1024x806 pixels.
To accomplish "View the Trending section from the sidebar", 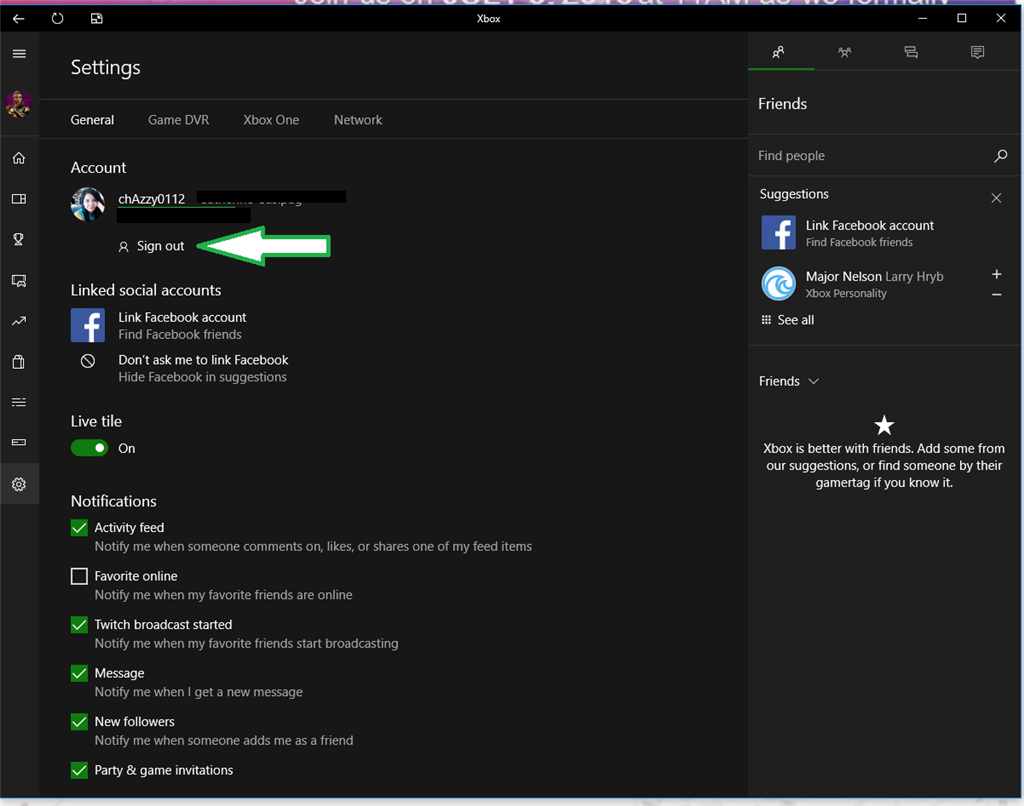I will (18, 320).
